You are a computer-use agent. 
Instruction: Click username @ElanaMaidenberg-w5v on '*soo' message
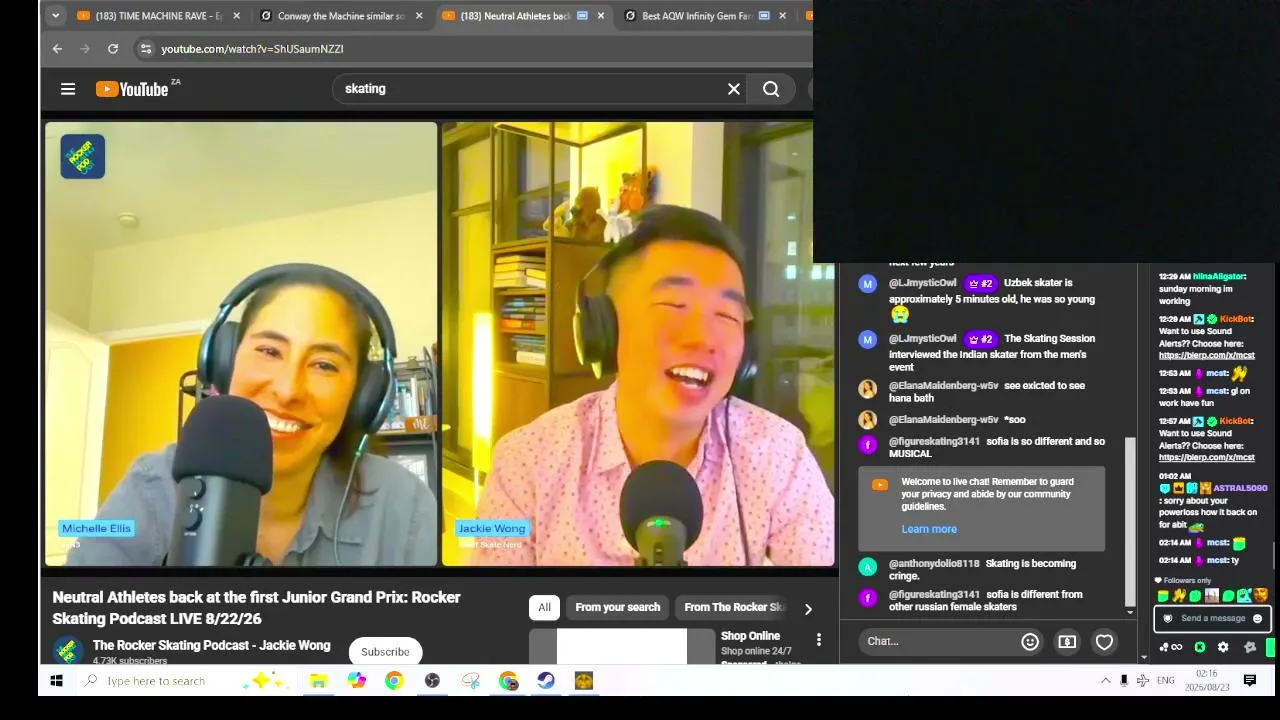[943, 419]
